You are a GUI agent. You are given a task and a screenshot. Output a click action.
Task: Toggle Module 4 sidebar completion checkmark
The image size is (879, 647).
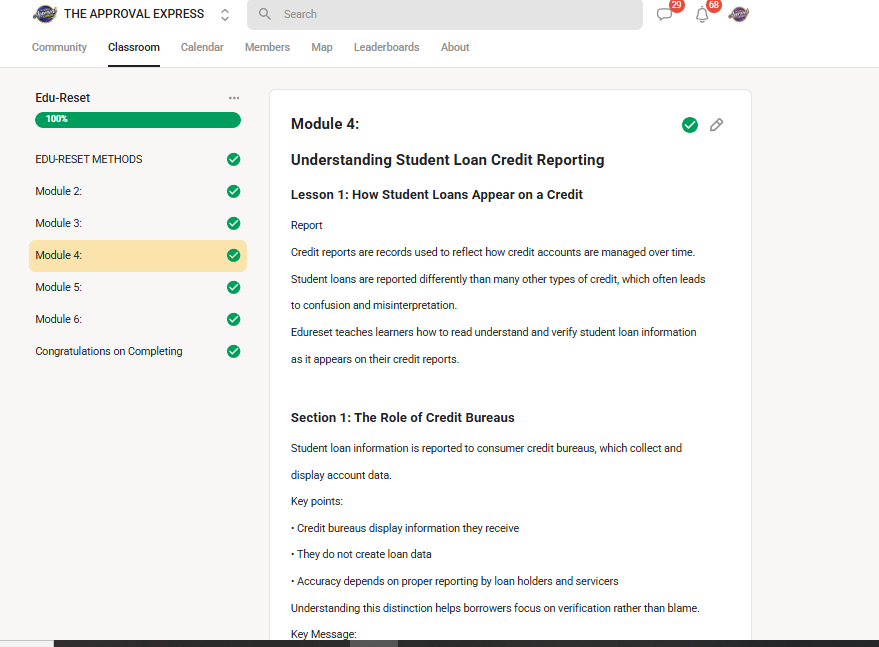(234, 255)
